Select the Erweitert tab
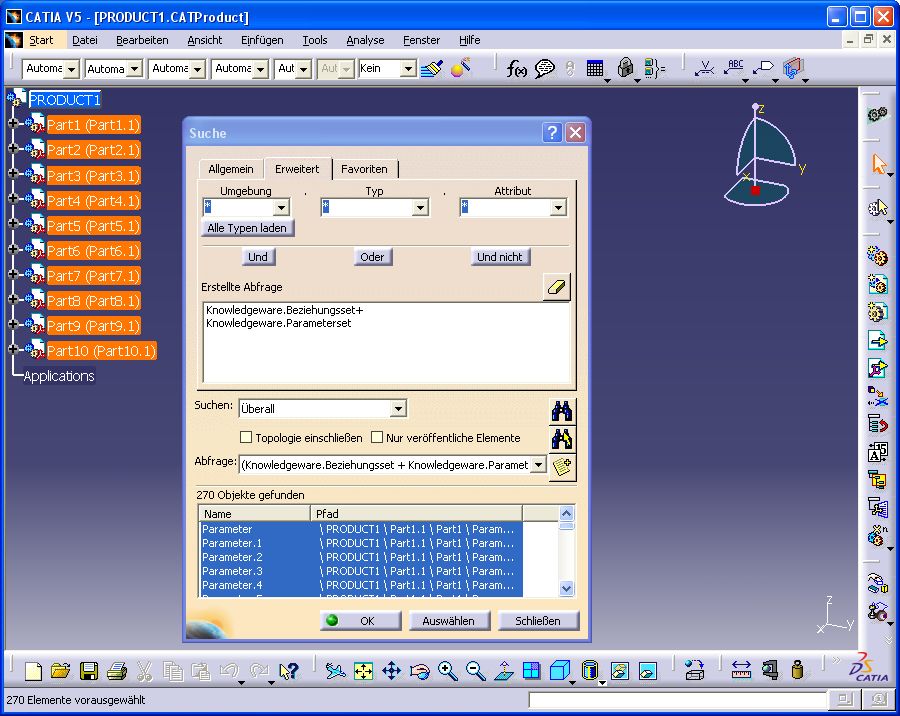 297,169
